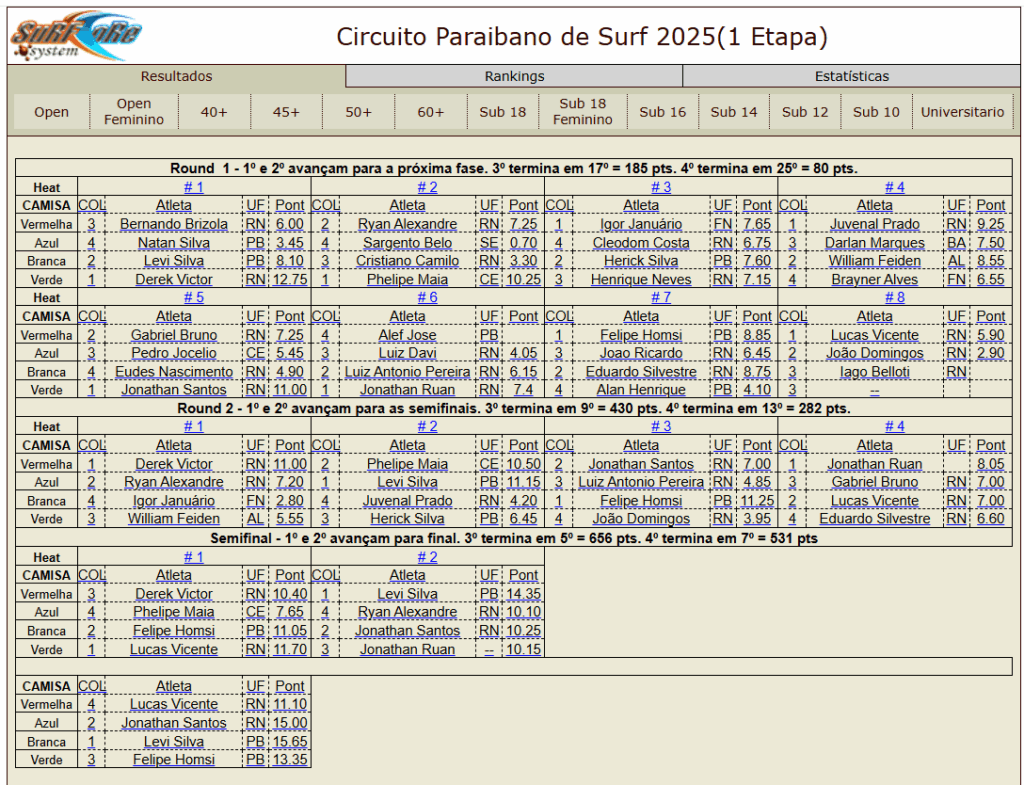This screenshot has height=785, width=1024.
Task: Choose the Open Feminino category
Action: (134, 111)
